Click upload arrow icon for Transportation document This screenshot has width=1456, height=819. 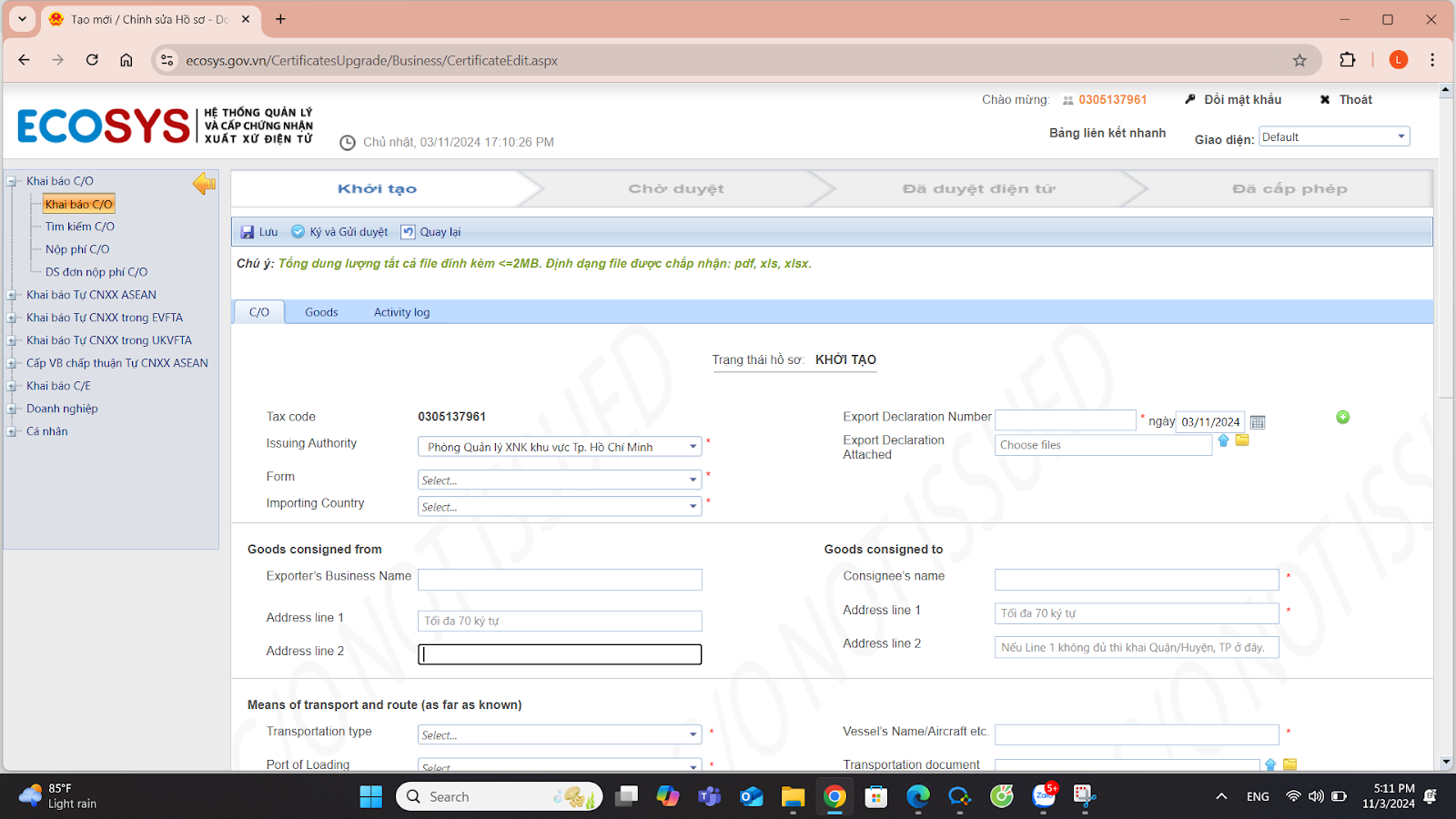[1270, 765]
